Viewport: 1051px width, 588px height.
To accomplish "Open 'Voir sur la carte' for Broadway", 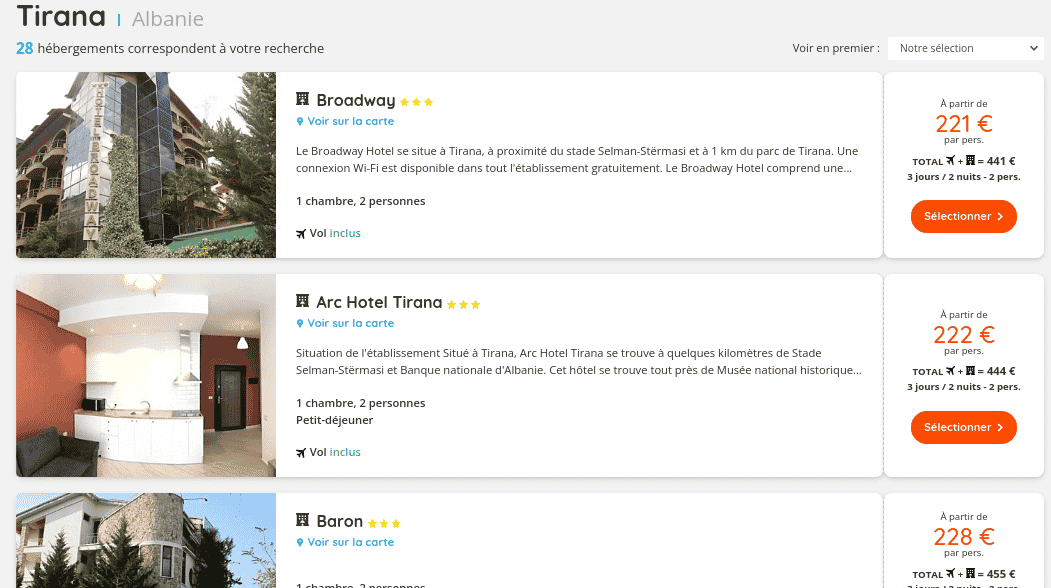I will pos(350,121).
